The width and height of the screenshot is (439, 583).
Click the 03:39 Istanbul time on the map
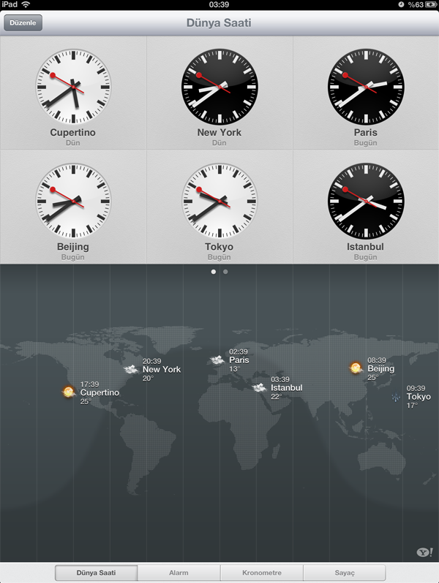point(280,379)
